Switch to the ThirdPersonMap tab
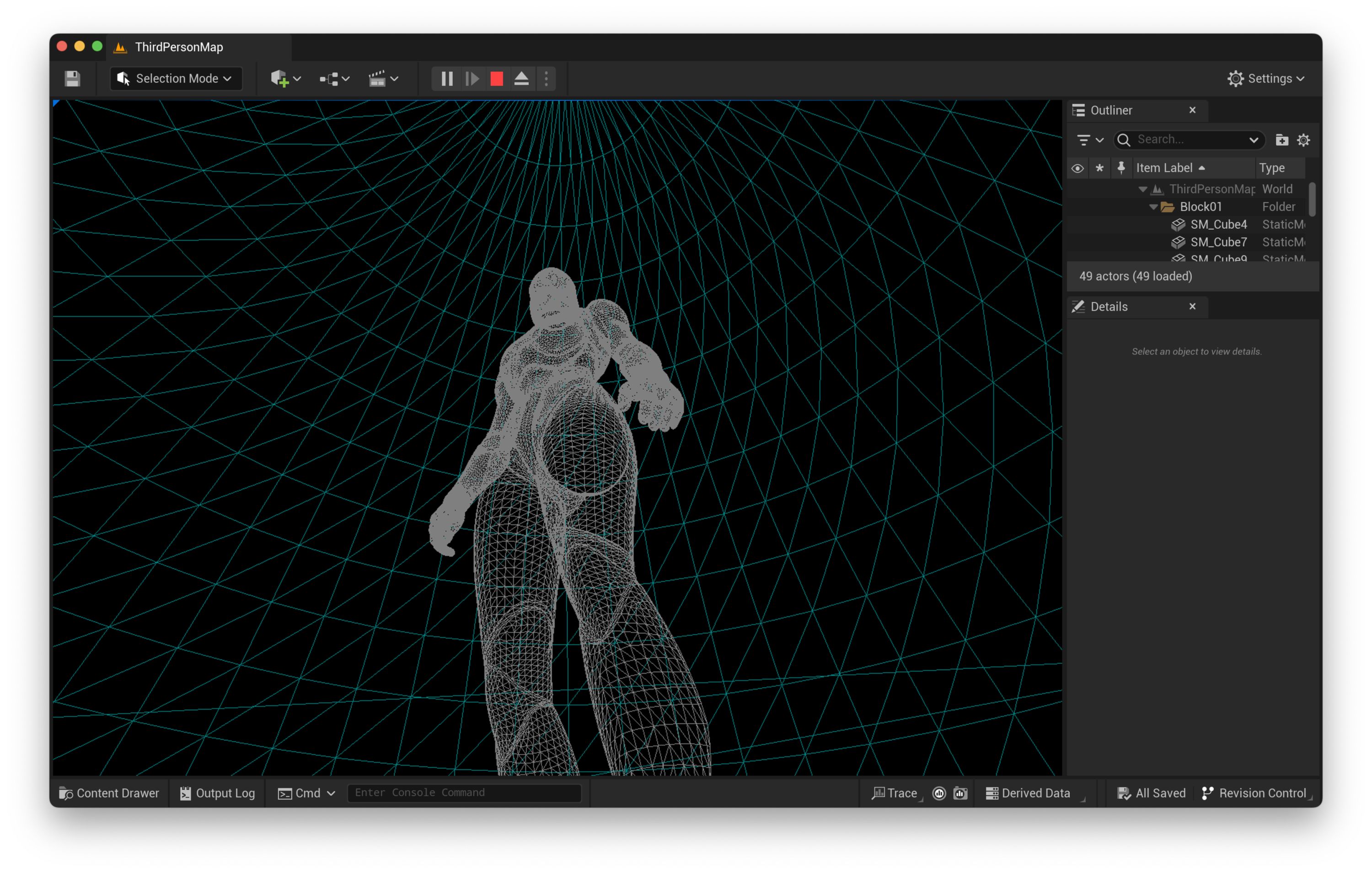This screenshot has width=1372, height=873. [x=178, y=47]
